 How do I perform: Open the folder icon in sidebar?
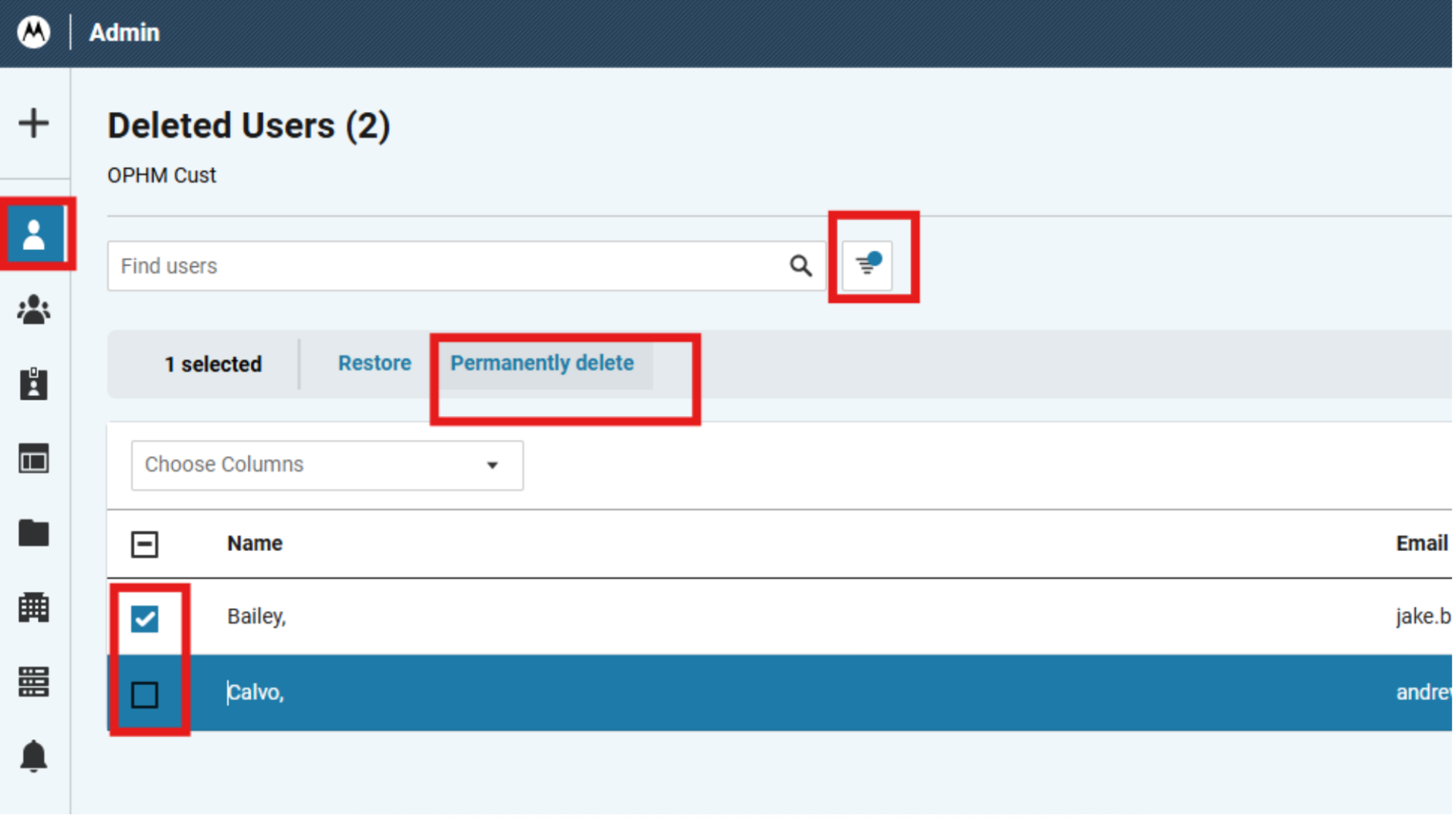pyautogui.click(x=33, y=534)
